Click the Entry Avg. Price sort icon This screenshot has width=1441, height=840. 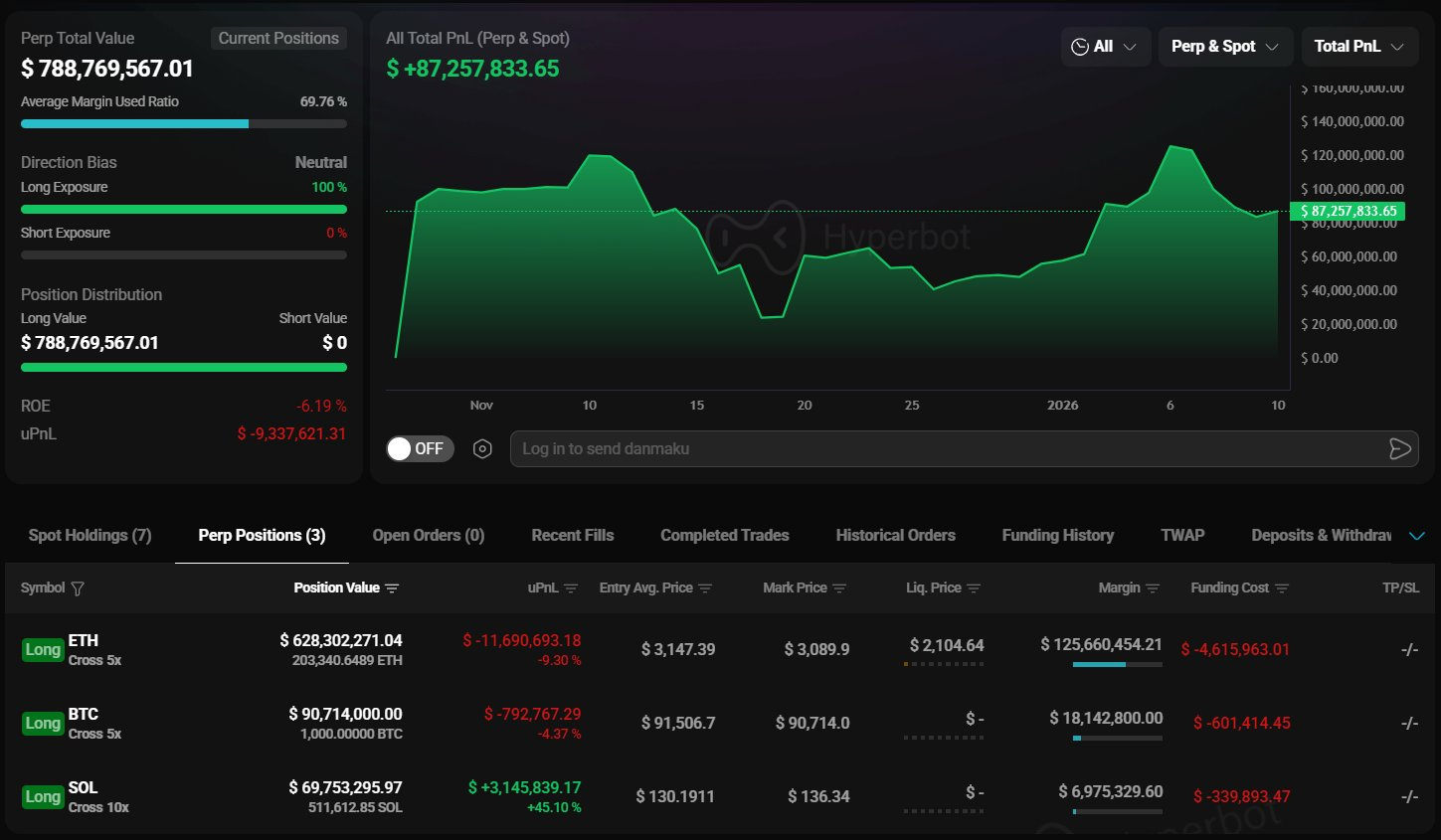tap(705, 588)
